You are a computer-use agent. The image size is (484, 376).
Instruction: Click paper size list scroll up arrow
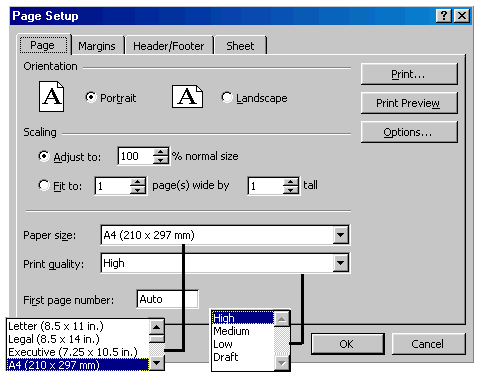[157, 327]
